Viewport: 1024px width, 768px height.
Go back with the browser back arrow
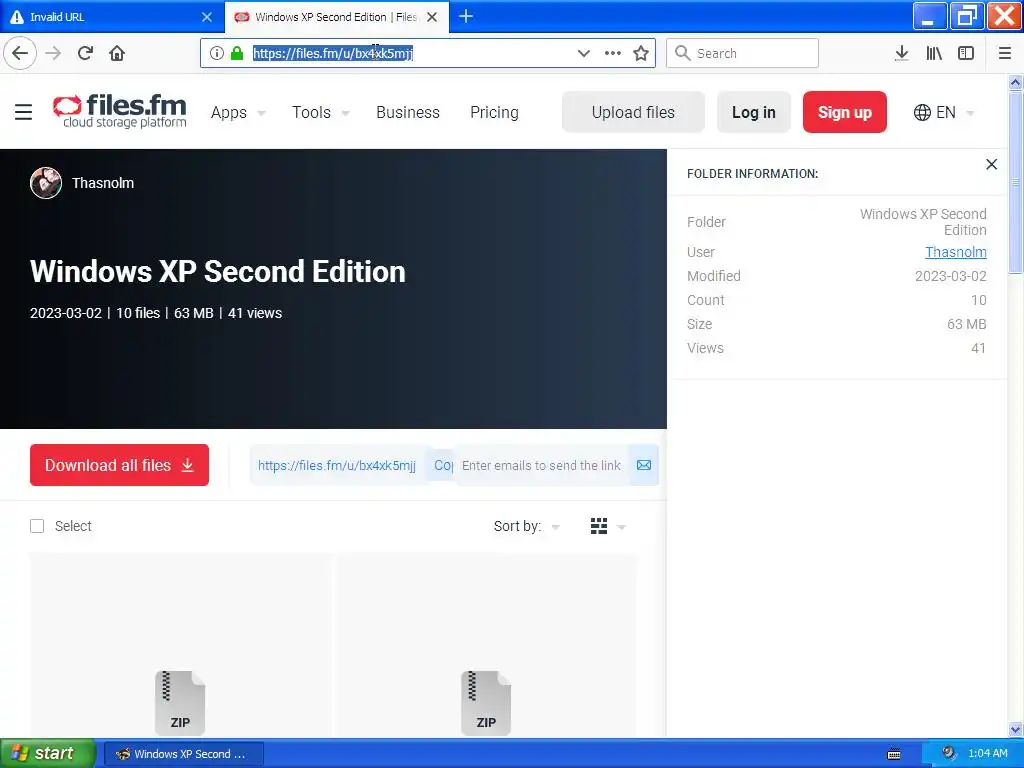pos(20,53)
